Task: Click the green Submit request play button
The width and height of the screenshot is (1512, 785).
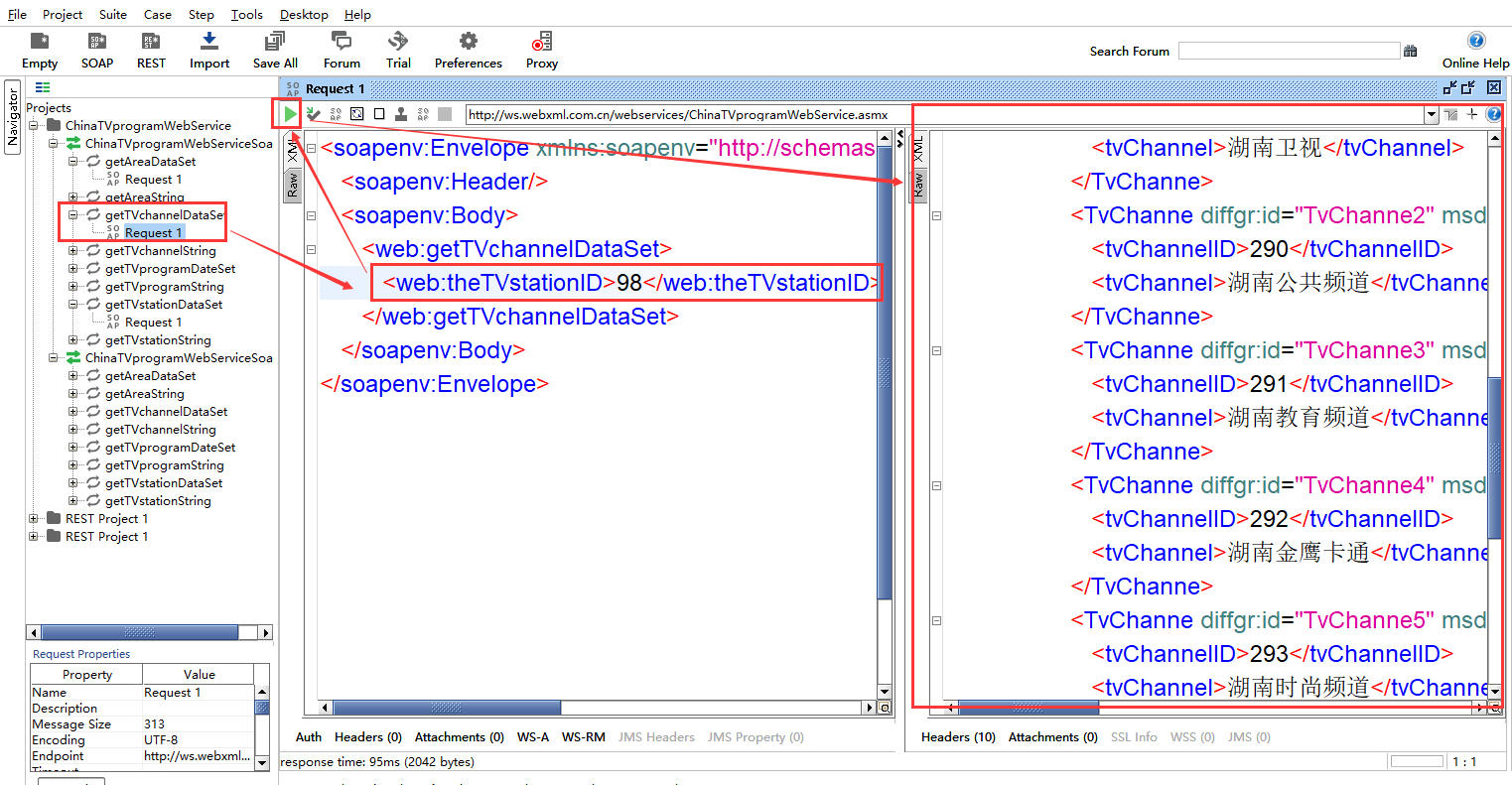Action: [289, 114]
